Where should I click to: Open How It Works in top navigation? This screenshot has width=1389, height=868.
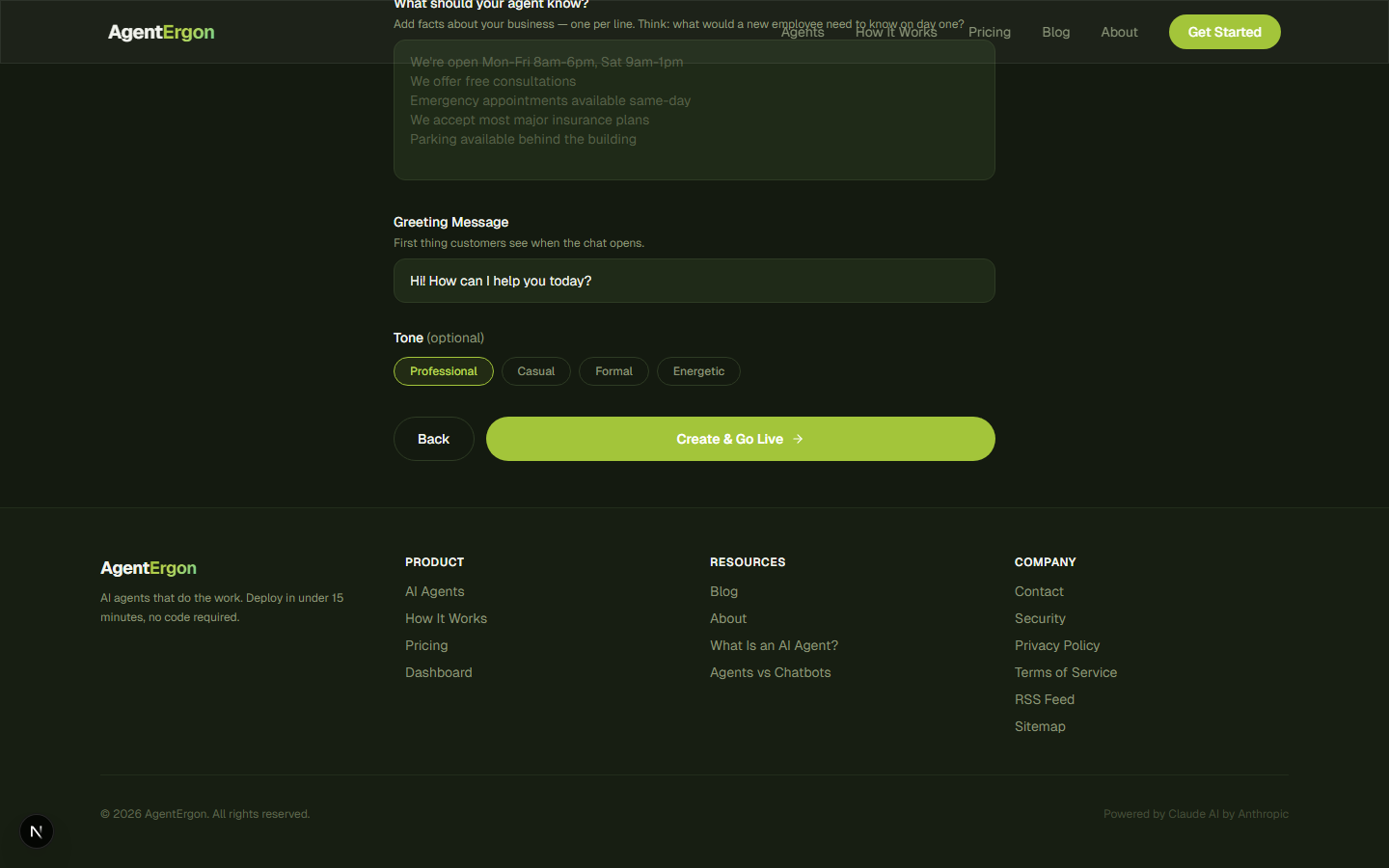click(896, 32)
